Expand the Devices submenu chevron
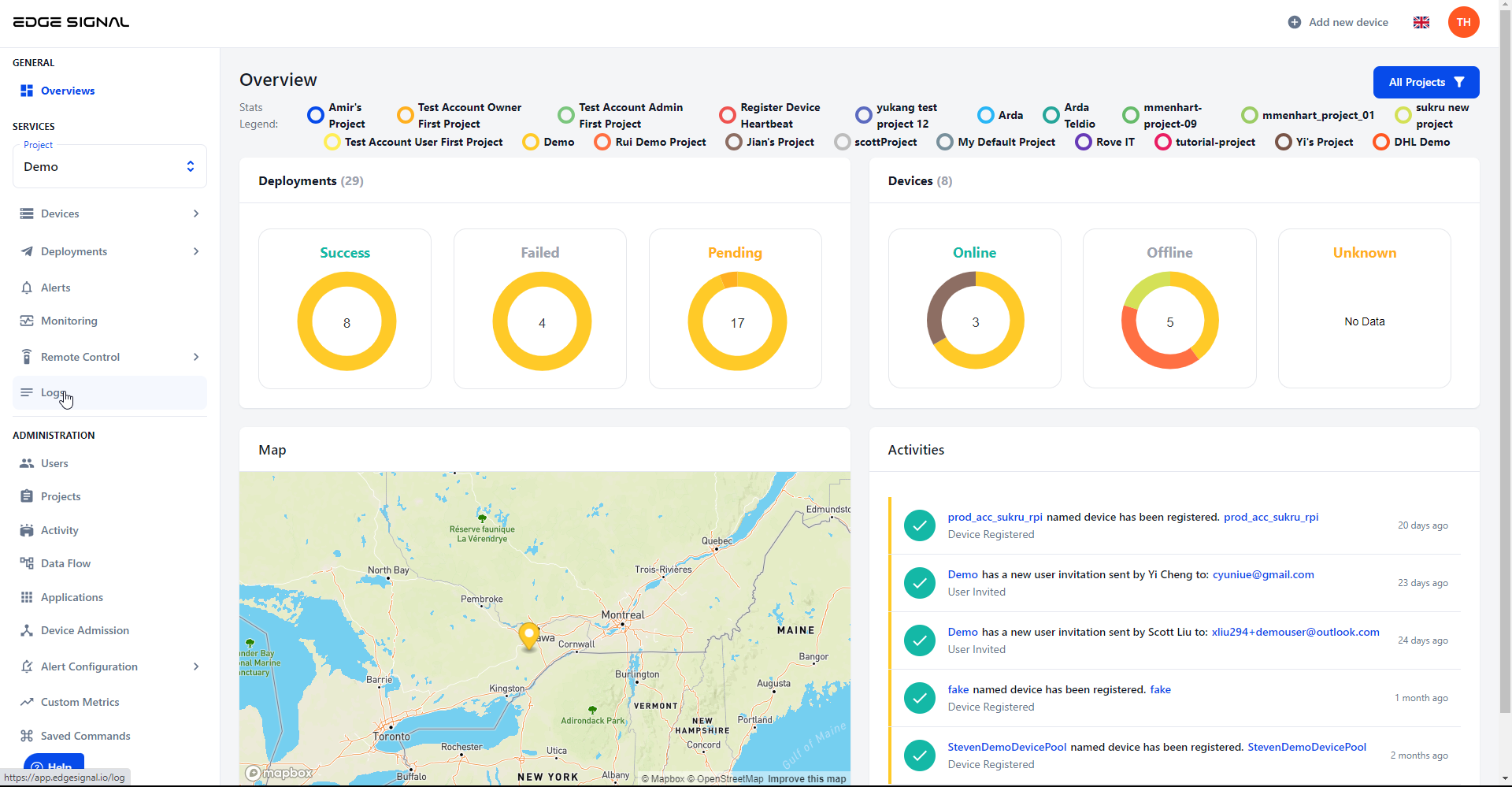Screen dimensions: 1512x787 (196, 213)
